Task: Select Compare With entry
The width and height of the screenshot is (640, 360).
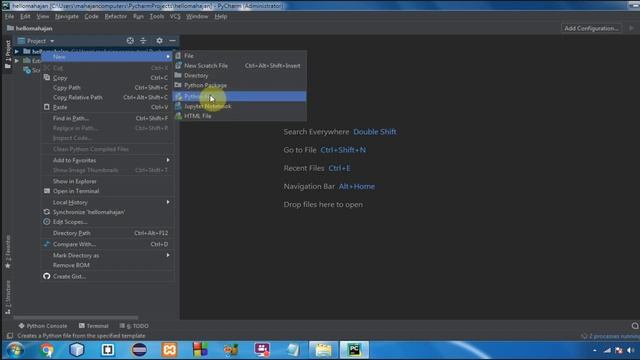Action: coord(108,244)
